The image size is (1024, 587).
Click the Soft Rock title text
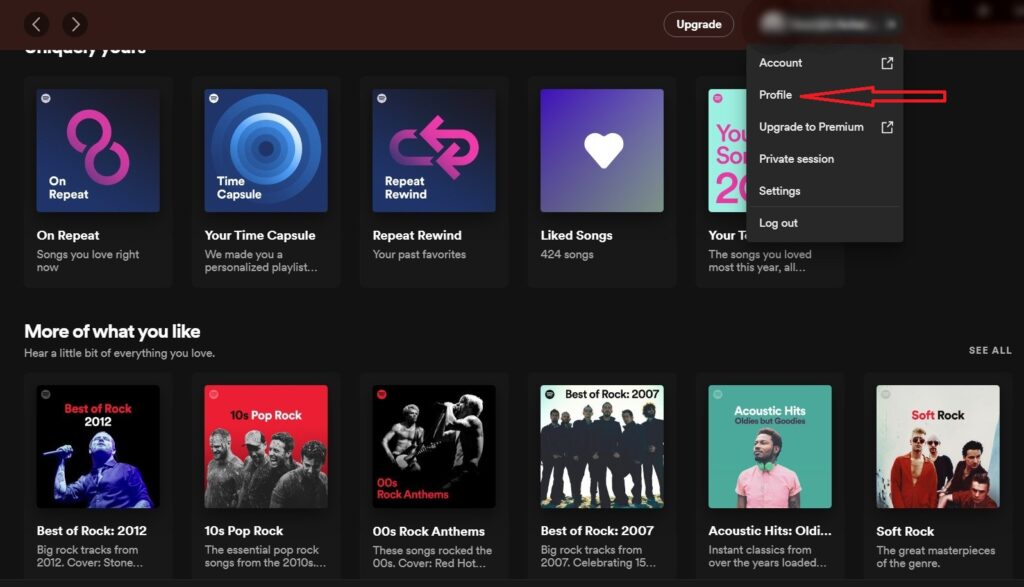coord(905,531)
